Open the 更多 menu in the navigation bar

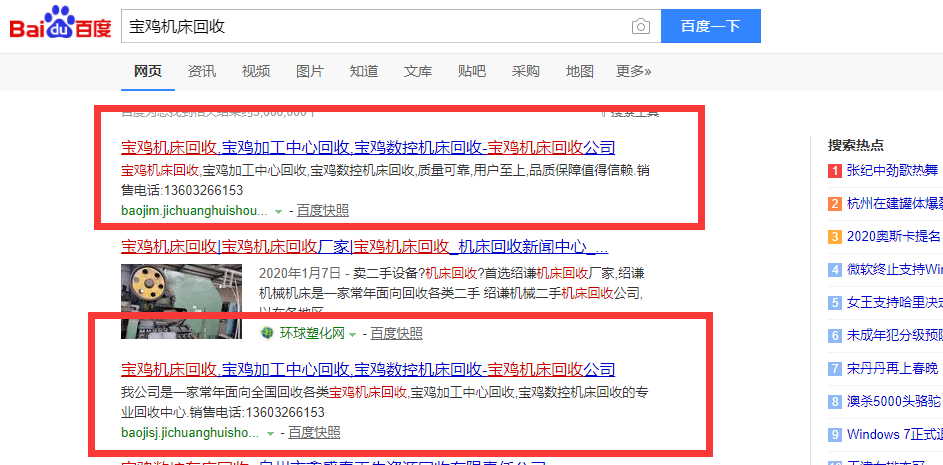pos(633,71)
